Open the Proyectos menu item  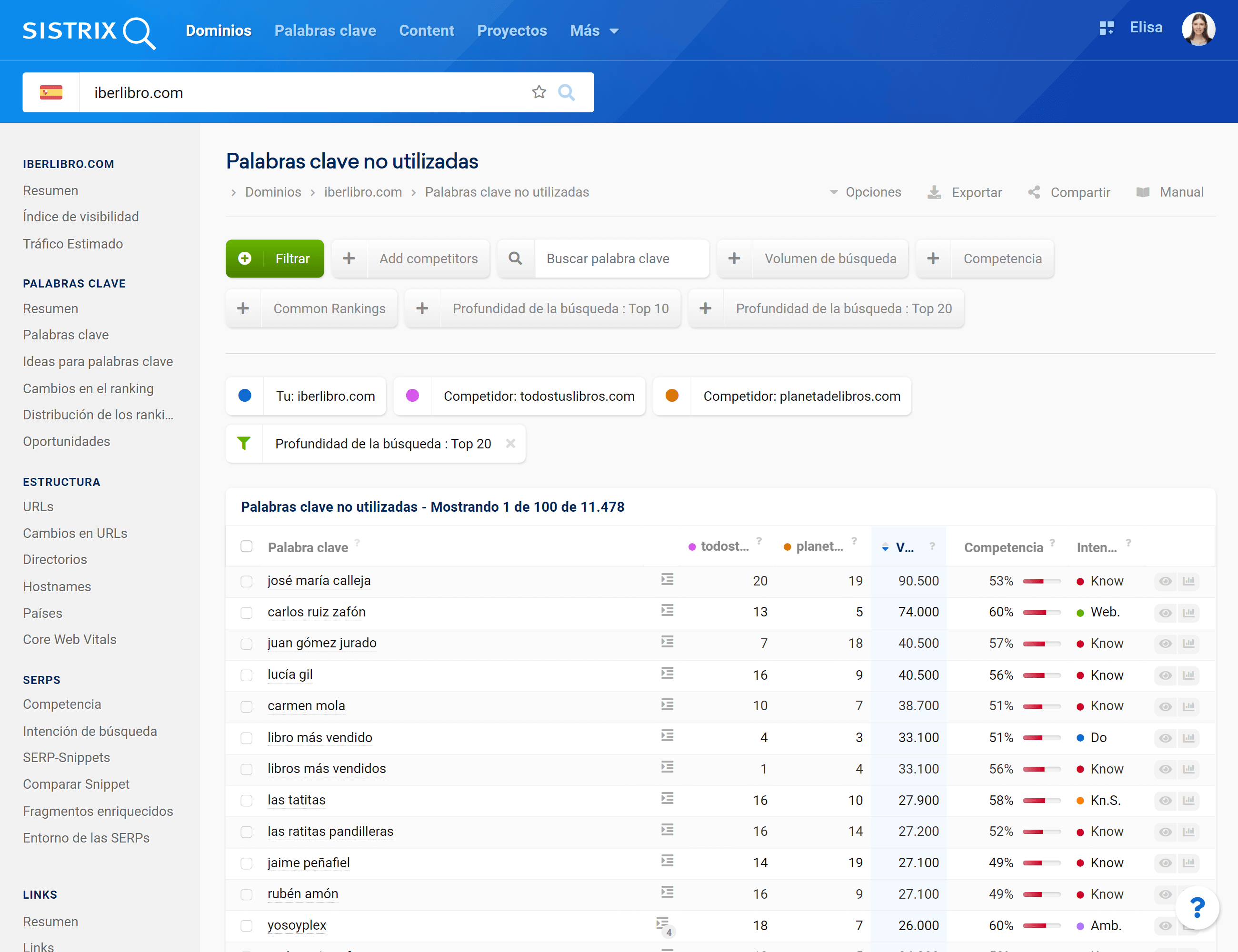[511, 30]
